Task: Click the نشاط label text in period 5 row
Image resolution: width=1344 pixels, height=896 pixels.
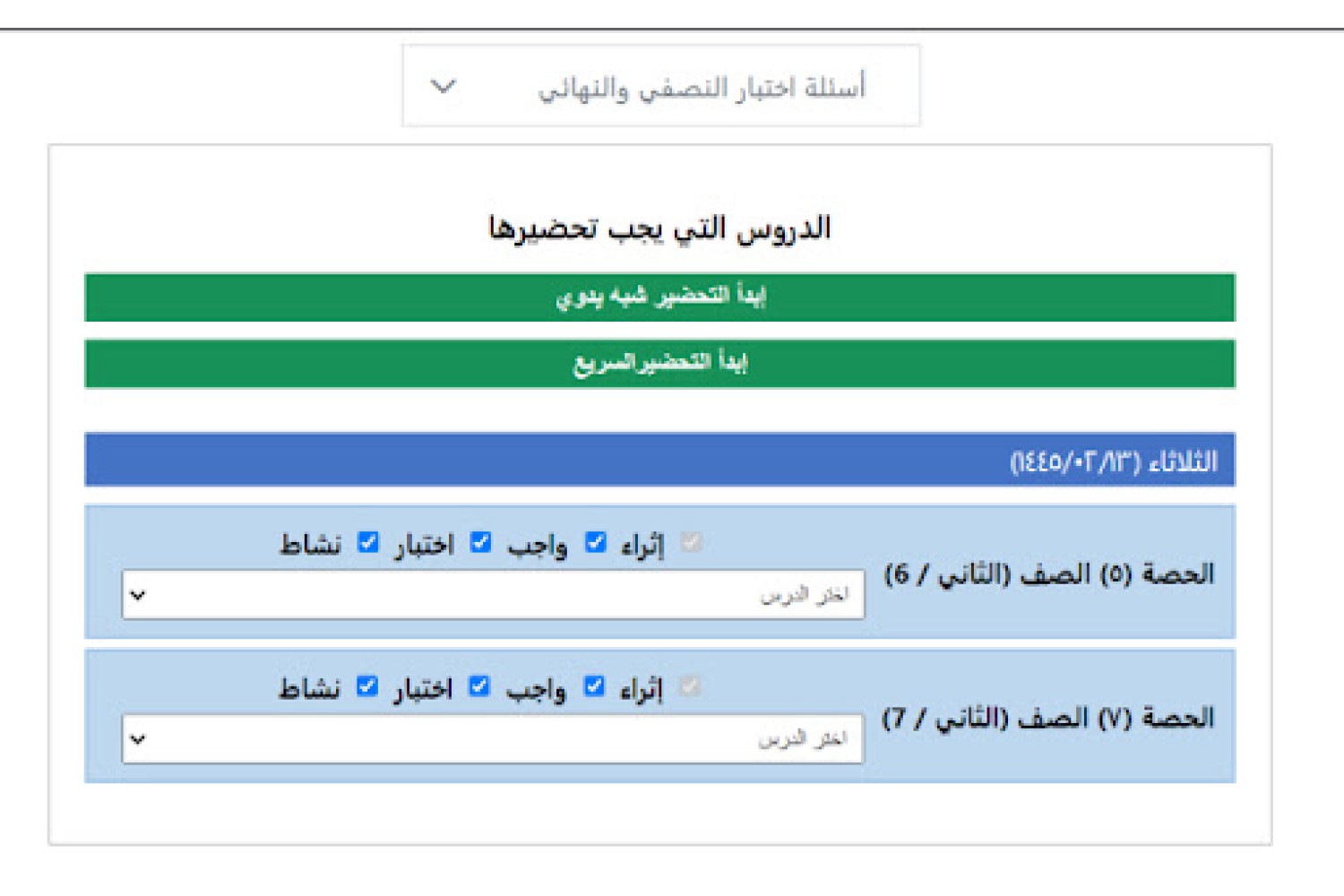Action: [x=311, y=544]
